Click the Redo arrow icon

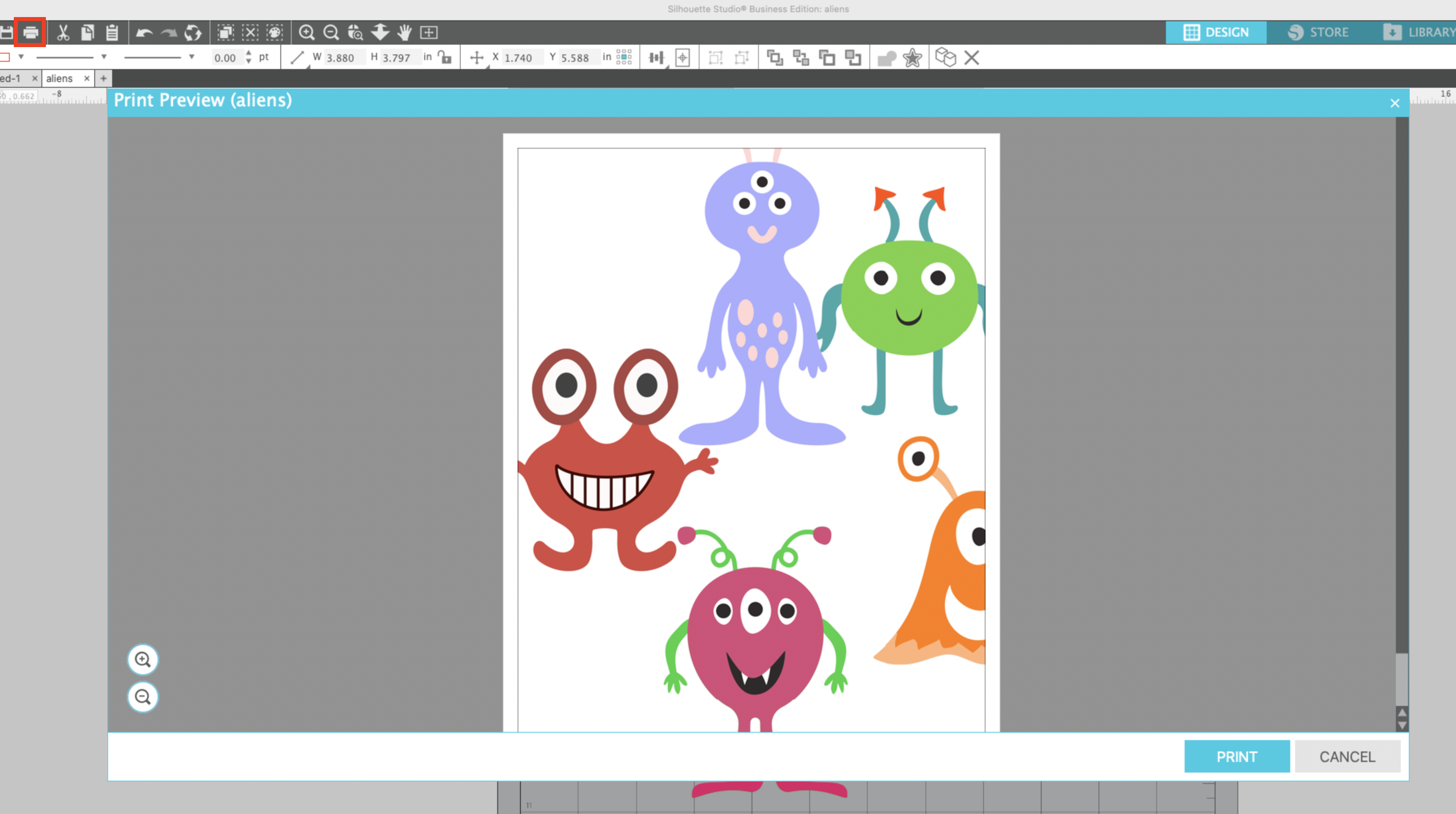[169, 33]
